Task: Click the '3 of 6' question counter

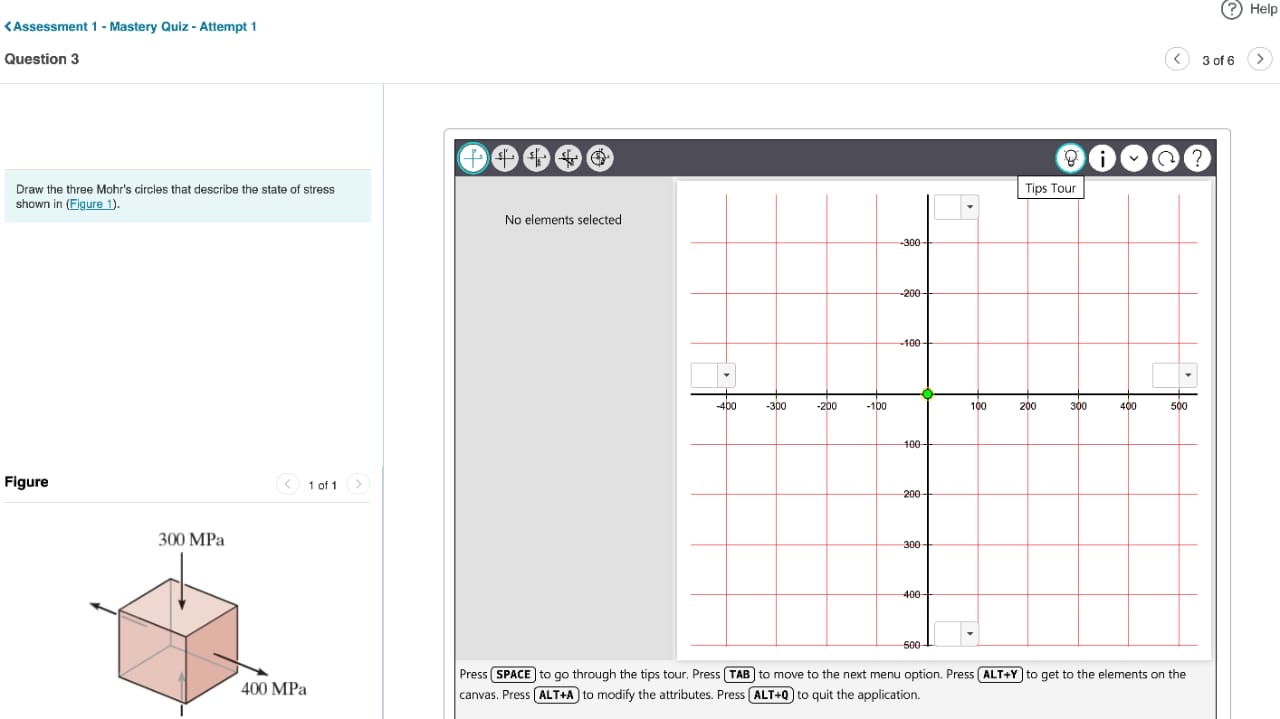Action: tap(1218, 60)
